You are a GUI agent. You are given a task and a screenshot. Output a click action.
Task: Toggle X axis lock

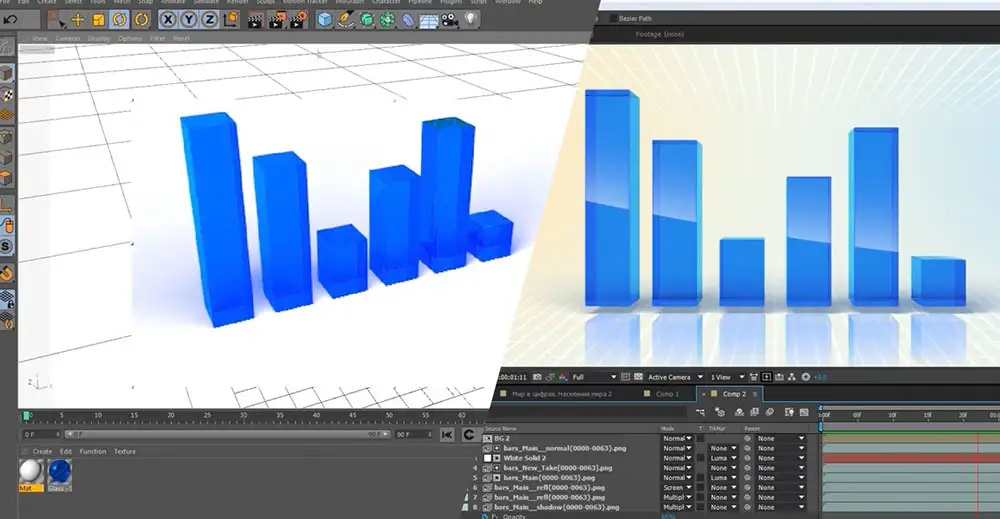point(168,20)
